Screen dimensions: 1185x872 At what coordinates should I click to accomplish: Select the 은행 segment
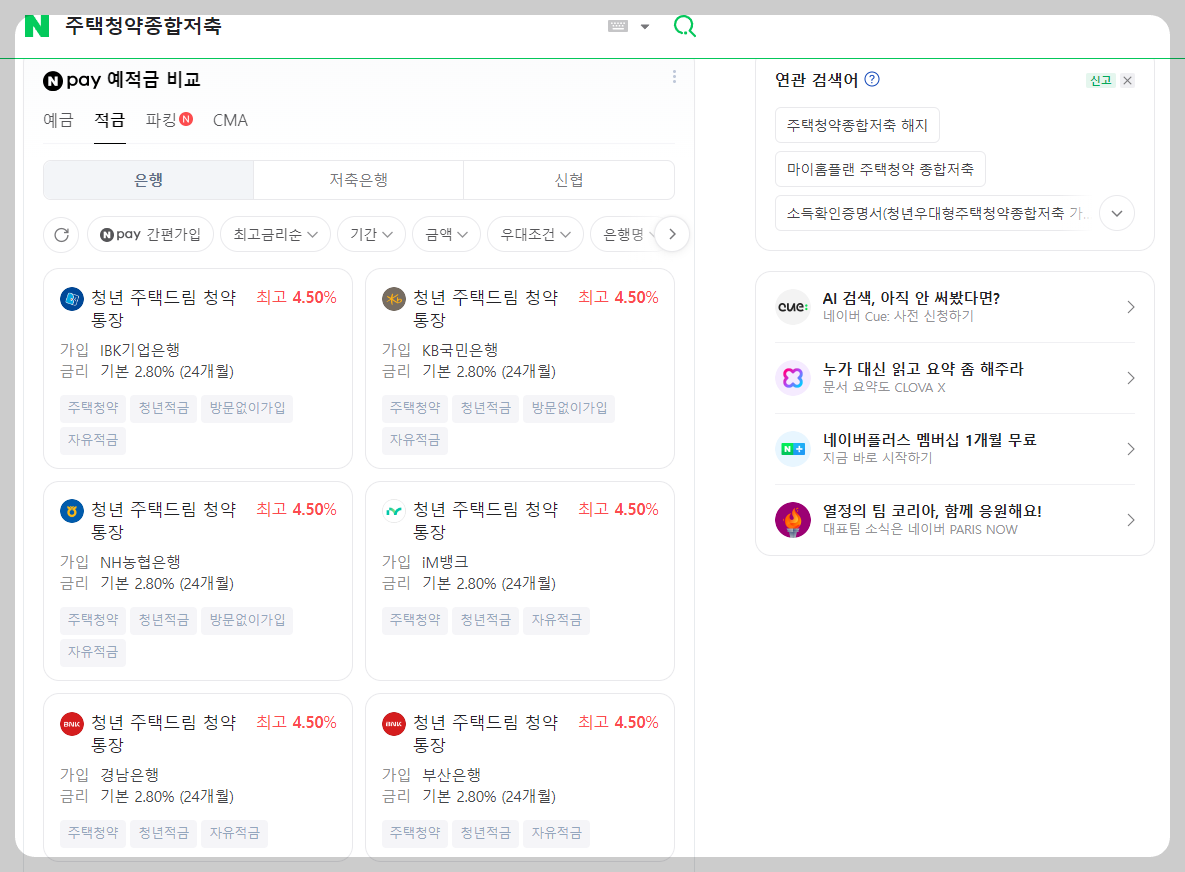[x=148, y=180]
